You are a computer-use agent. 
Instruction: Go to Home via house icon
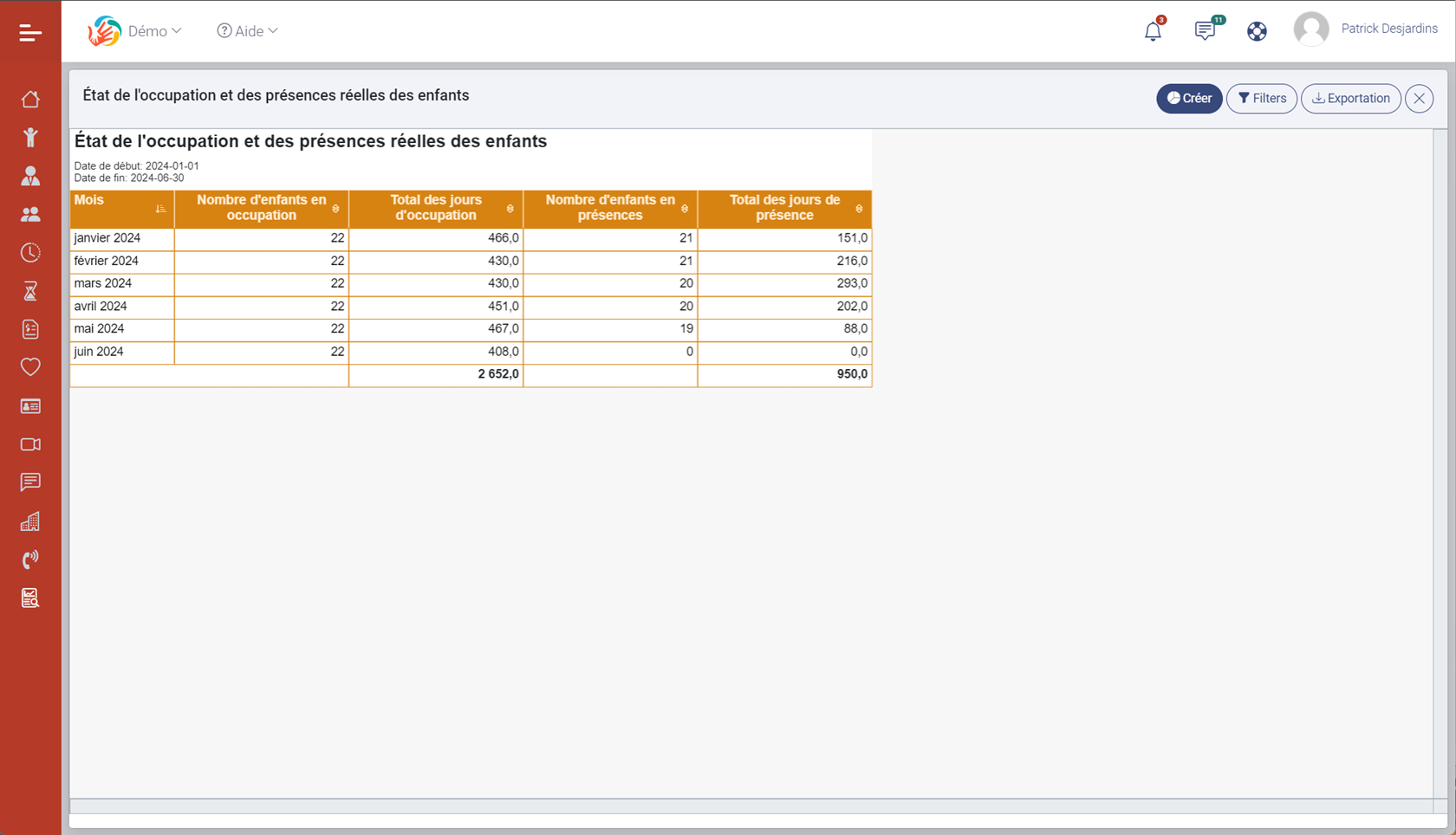pyautogui.click(x=30, y=100)
